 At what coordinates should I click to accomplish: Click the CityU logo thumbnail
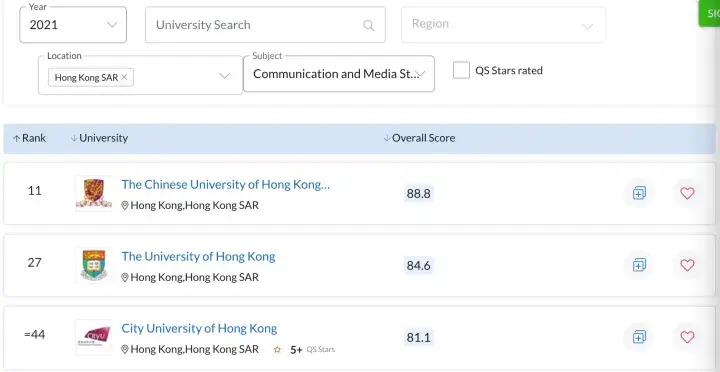94,337
